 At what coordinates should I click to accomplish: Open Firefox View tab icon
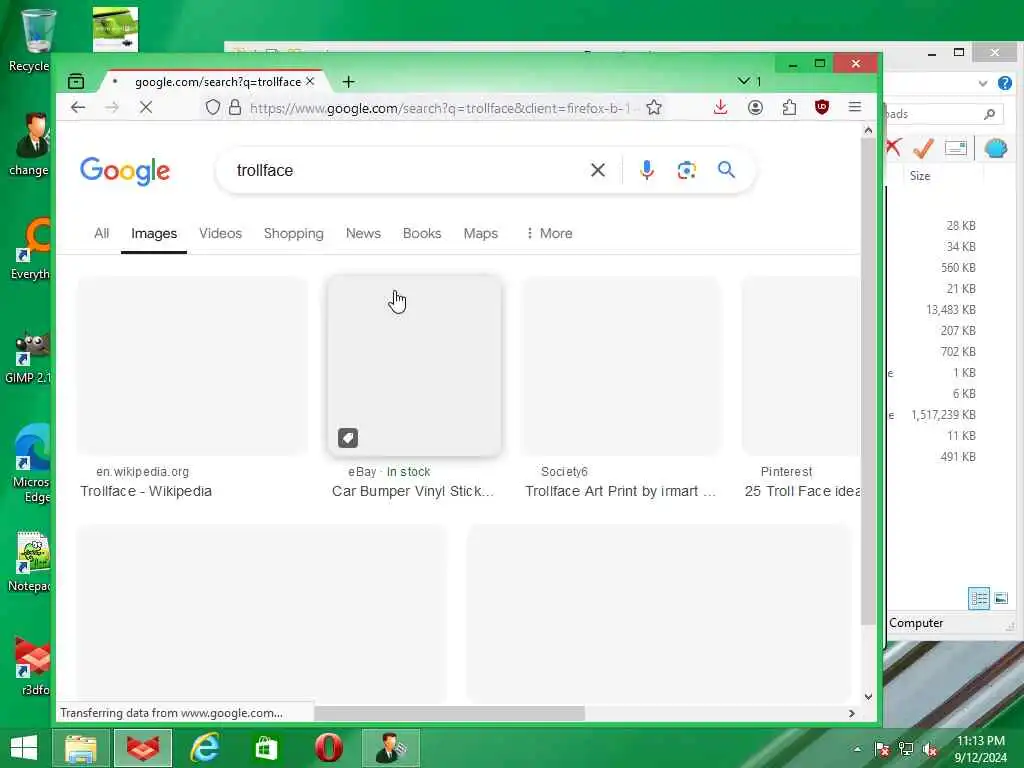click(76, 82)
